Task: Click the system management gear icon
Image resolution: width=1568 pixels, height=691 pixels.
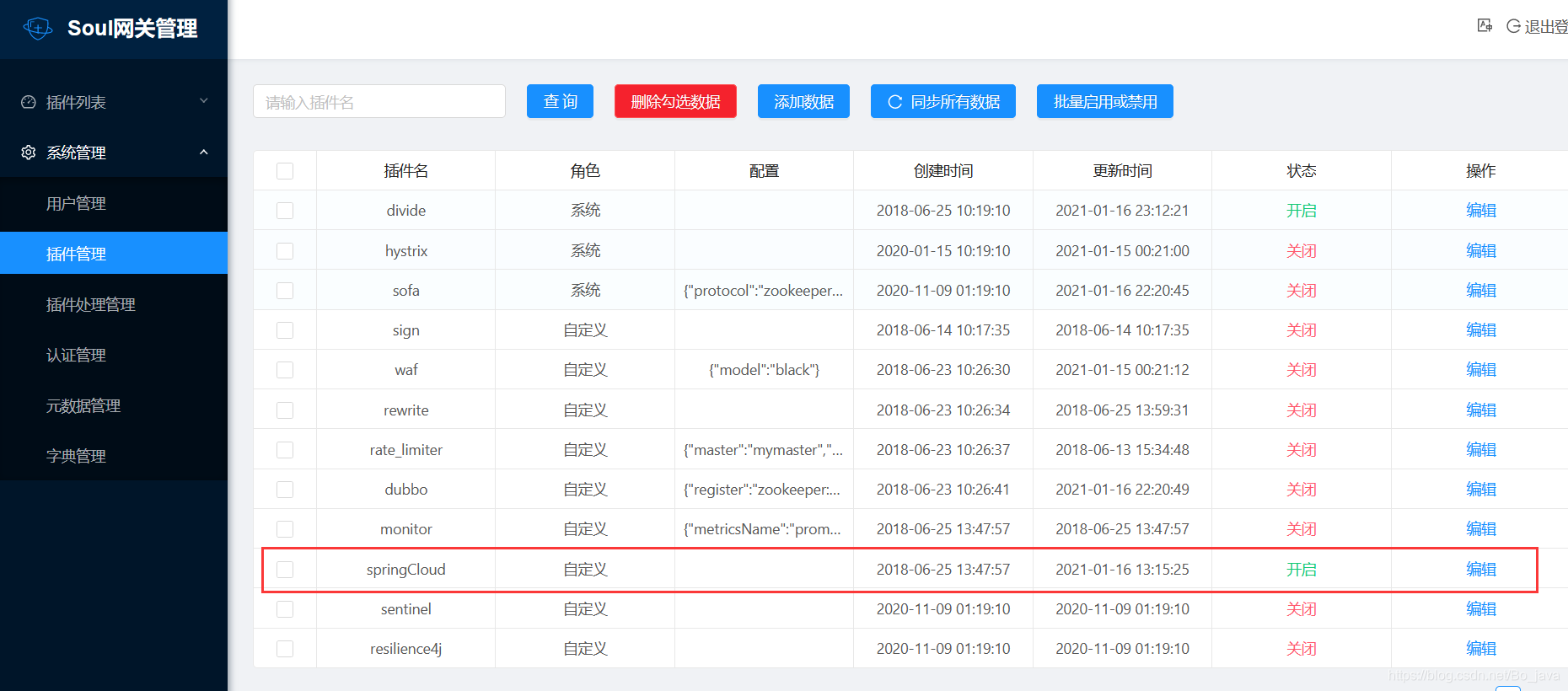Action: 29,153
